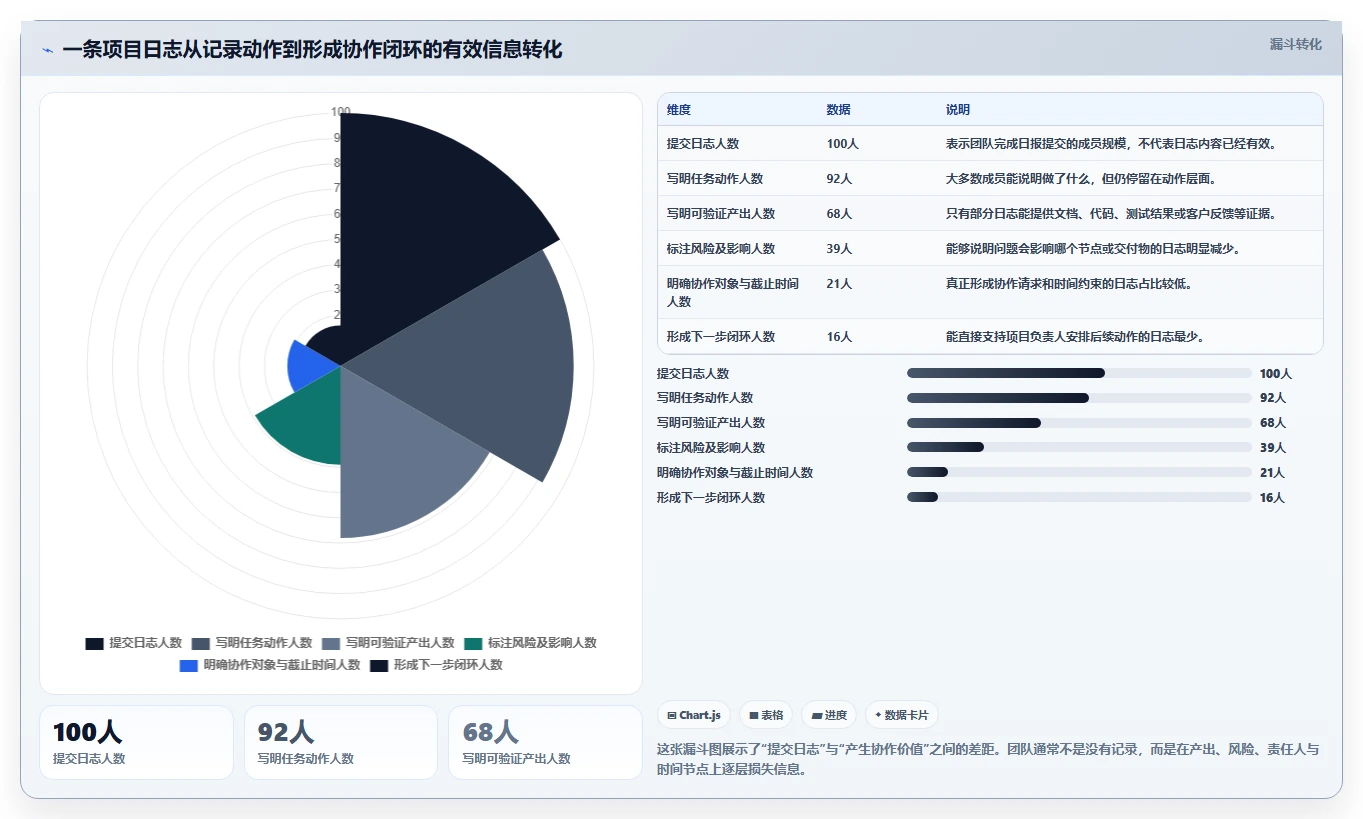
Task: Click description 真正形成协作请求和时间约束的日志占比较低
Action: [1069, 284]
